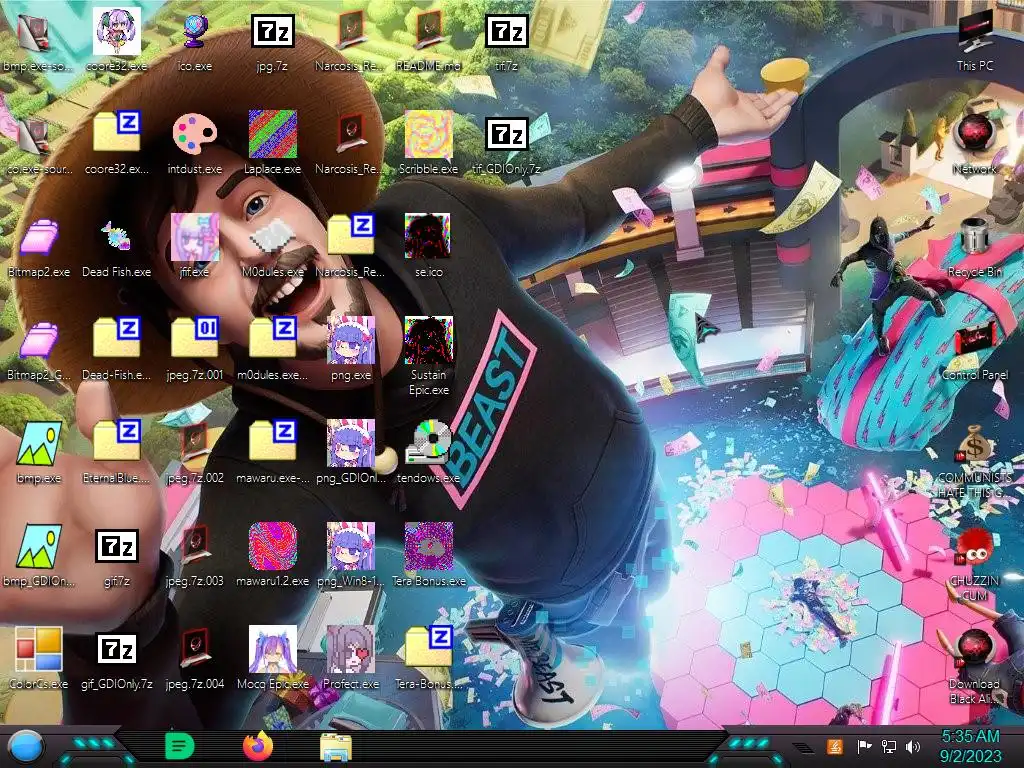Select the mawaru.exe-... zipped folder
The height and width of the screenshot is (768, 1024).
click(272, 441)
